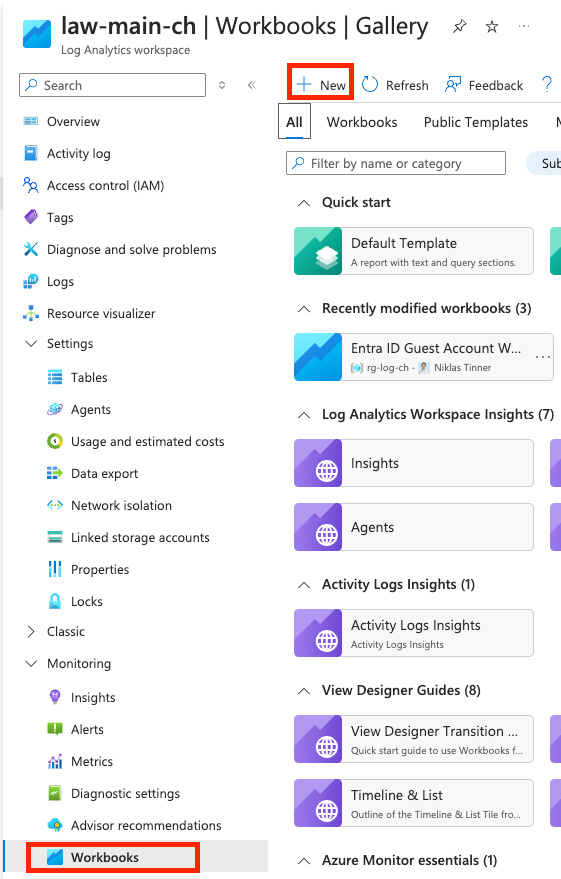Click the Activity log book icon

pos(31,153)
